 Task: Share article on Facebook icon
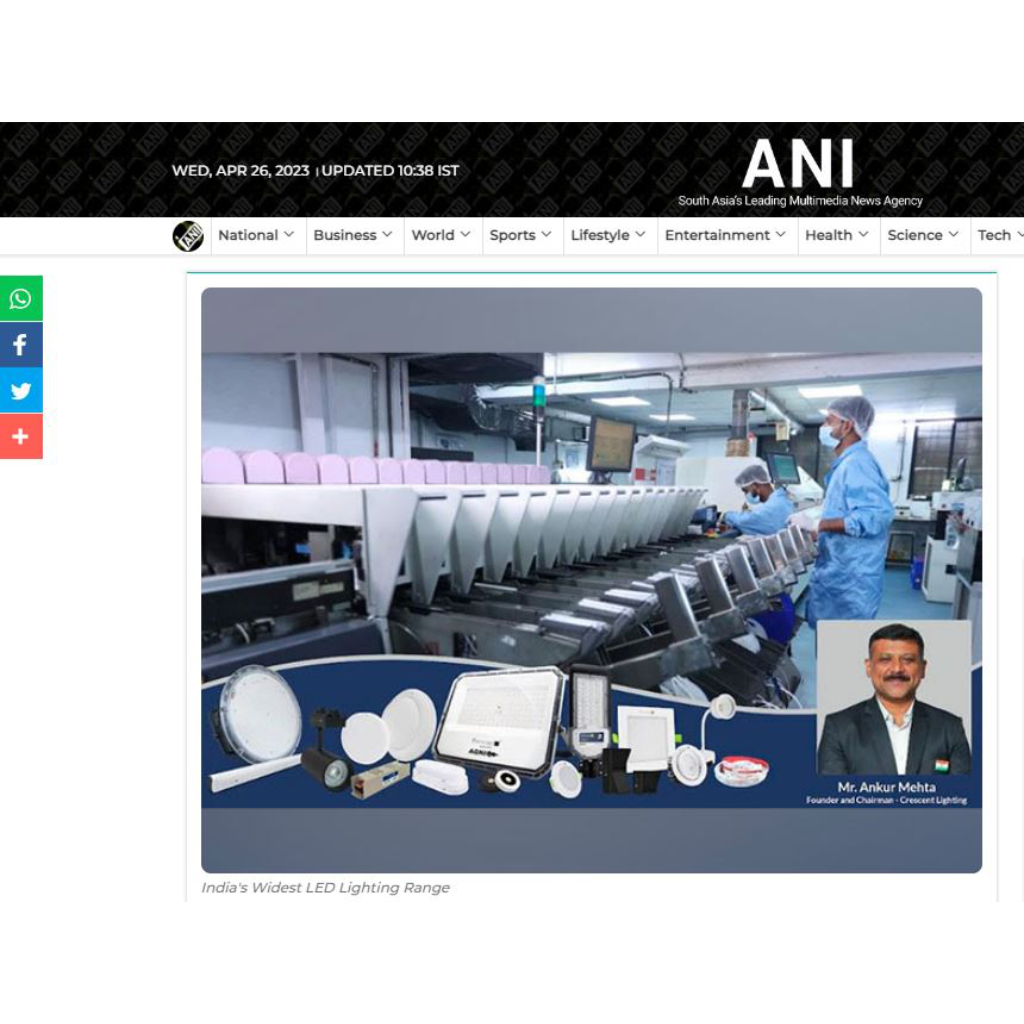21,345
